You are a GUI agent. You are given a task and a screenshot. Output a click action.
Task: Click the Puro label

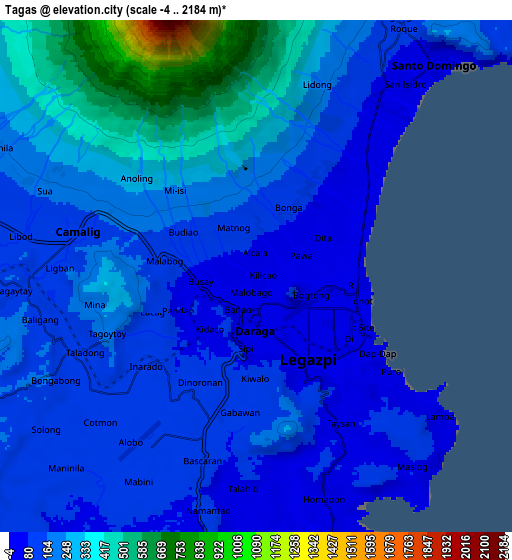(391, 372)
